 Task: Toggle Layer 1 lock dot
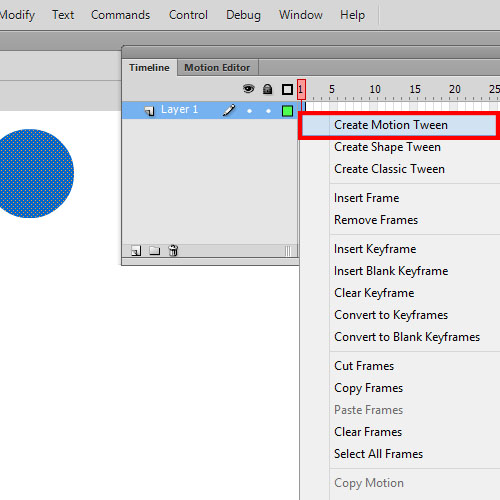tap(268, 111)
